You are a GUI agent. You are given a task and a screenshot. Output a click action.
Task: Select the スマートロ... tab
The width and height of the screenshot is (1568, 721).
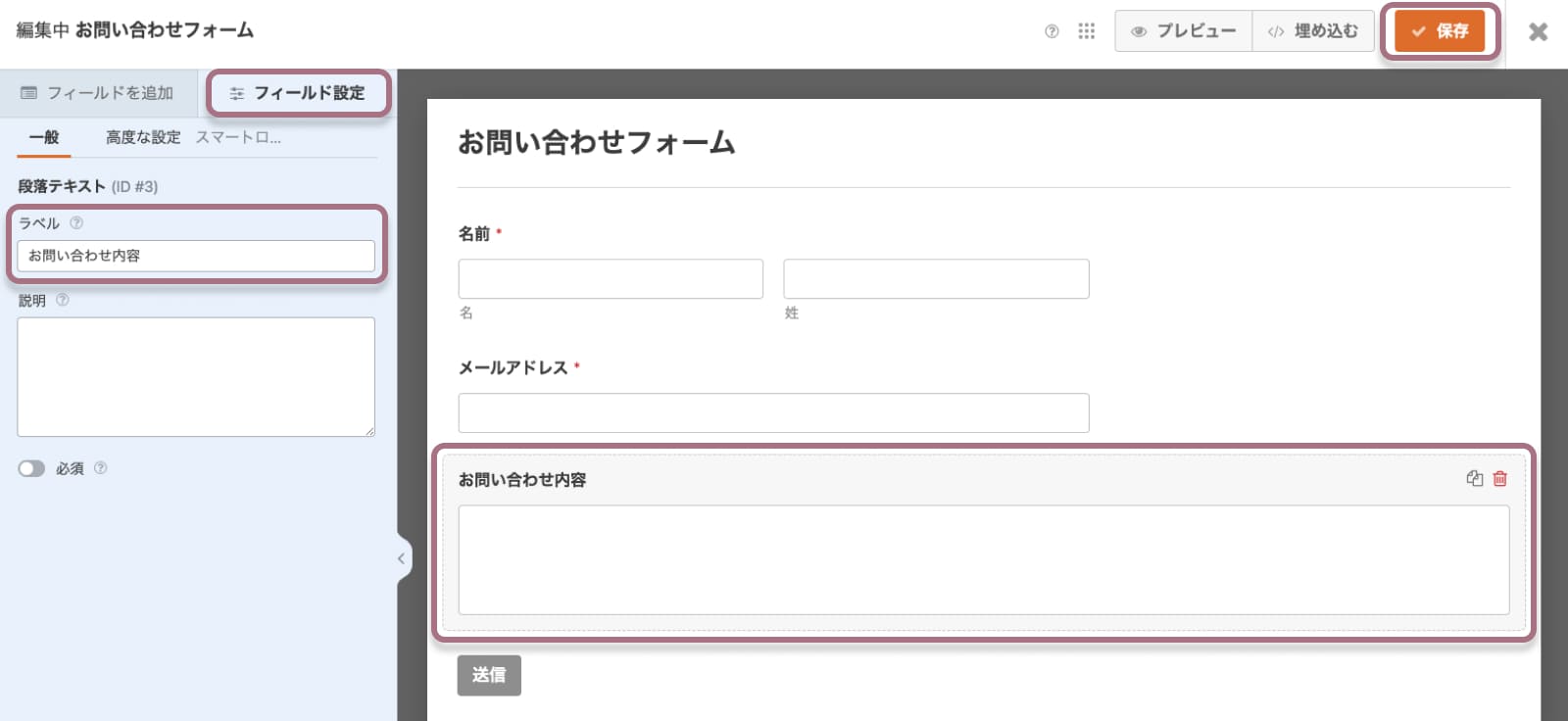(x=238, y=138)
